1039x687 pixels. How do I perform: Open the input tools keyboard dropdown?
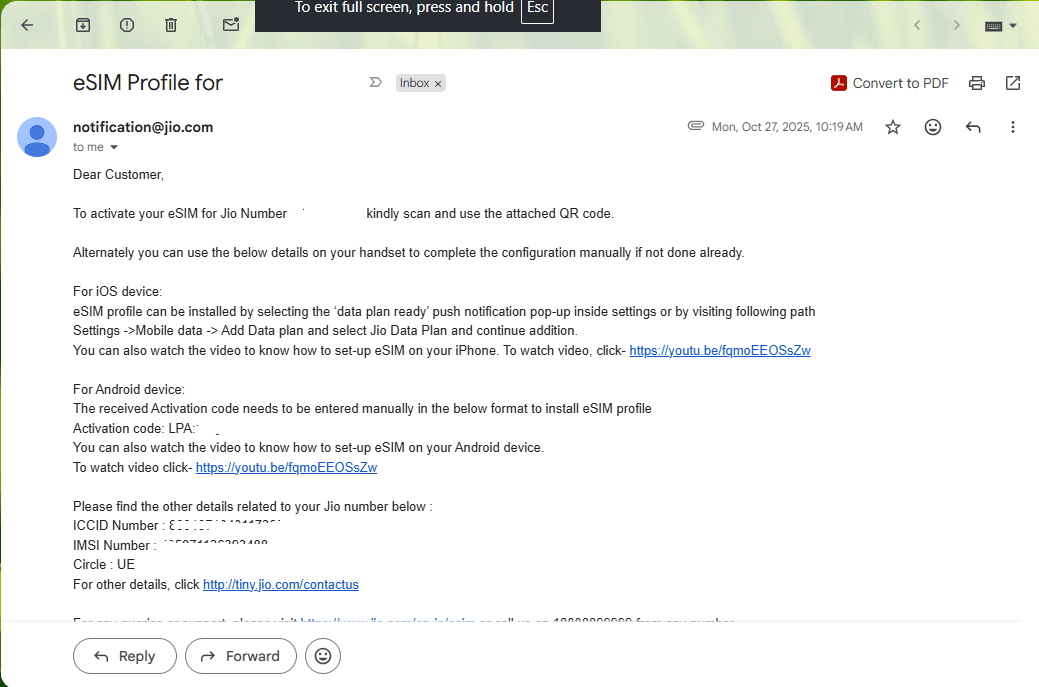1000,26
